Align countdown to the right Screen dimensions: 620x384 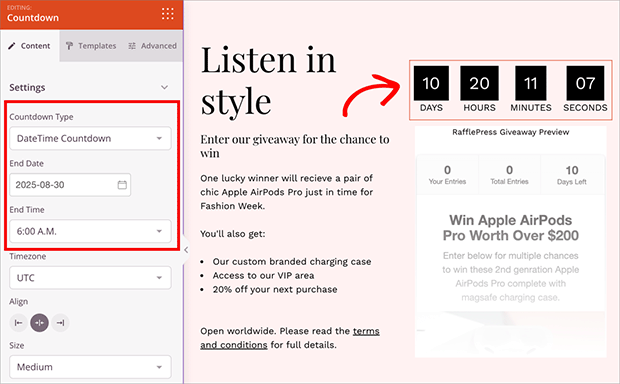click(x=60, y=323)
